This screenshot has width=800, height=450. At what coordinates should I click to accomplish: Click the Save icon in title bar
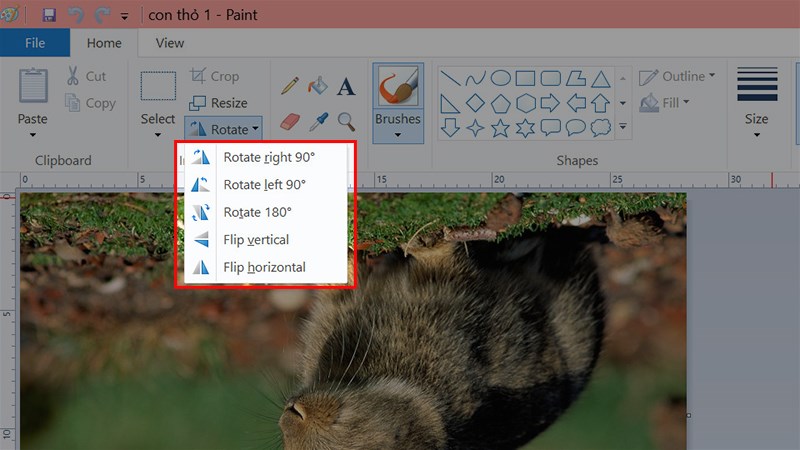coord(48,15)
